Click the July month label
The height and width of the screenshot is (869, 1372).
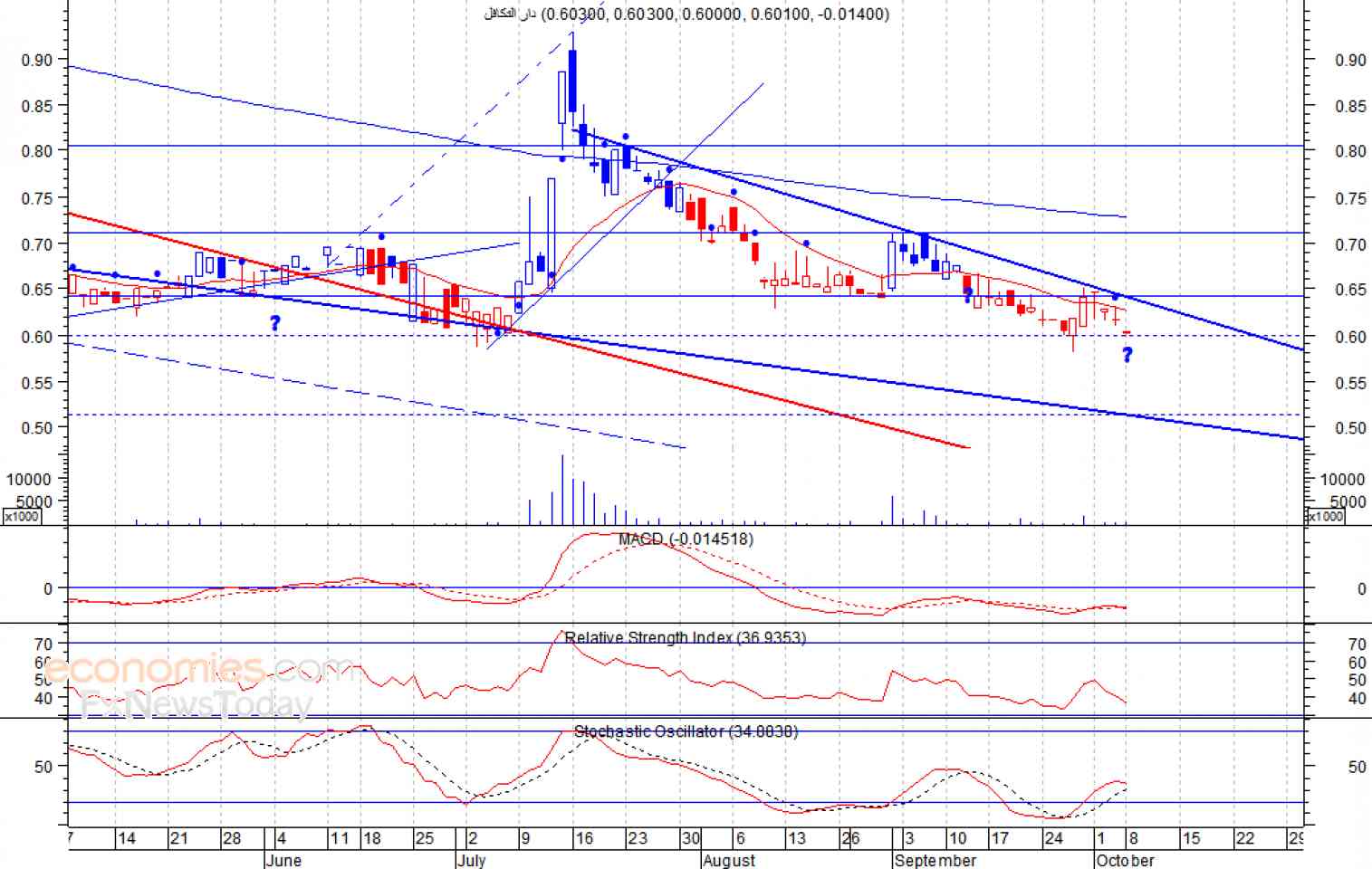[x=471, y=860]
